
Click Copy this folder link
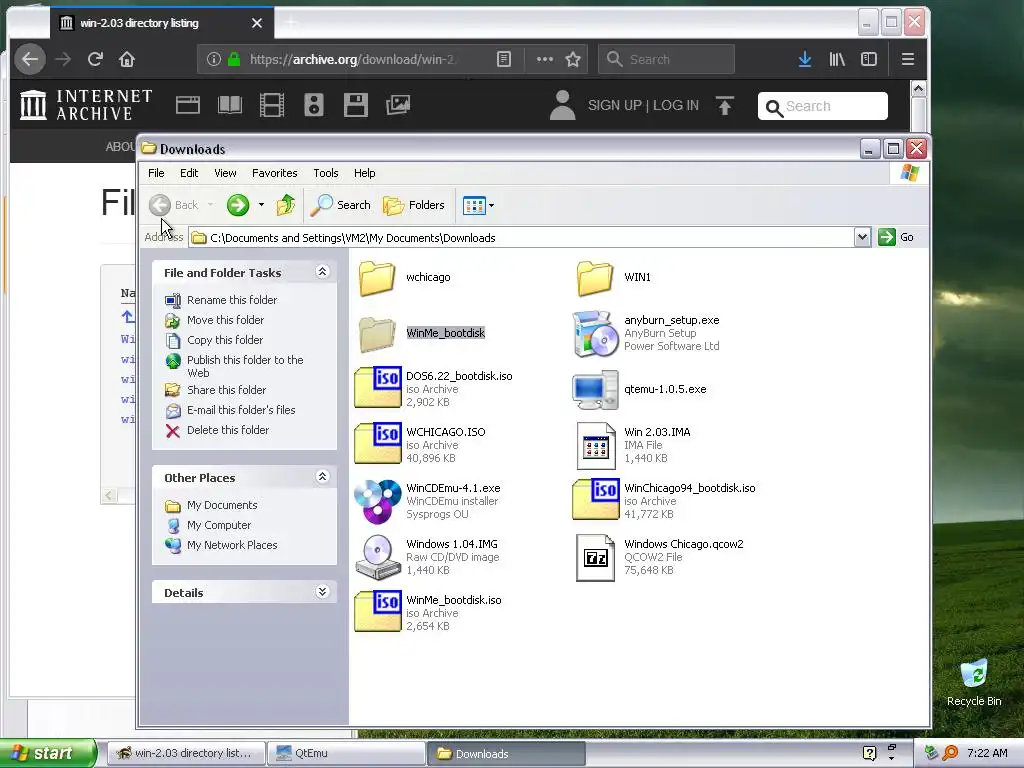[225, 340]
